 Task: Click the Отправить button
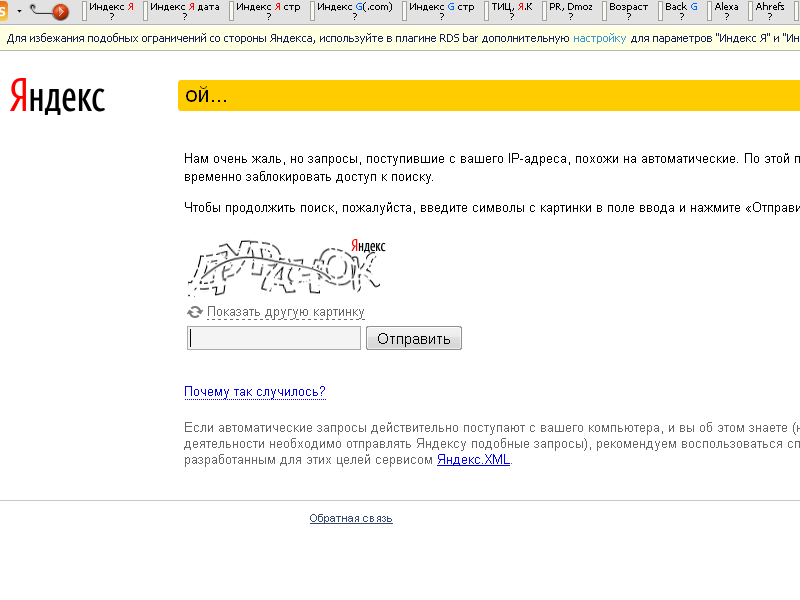click(414, 338)
